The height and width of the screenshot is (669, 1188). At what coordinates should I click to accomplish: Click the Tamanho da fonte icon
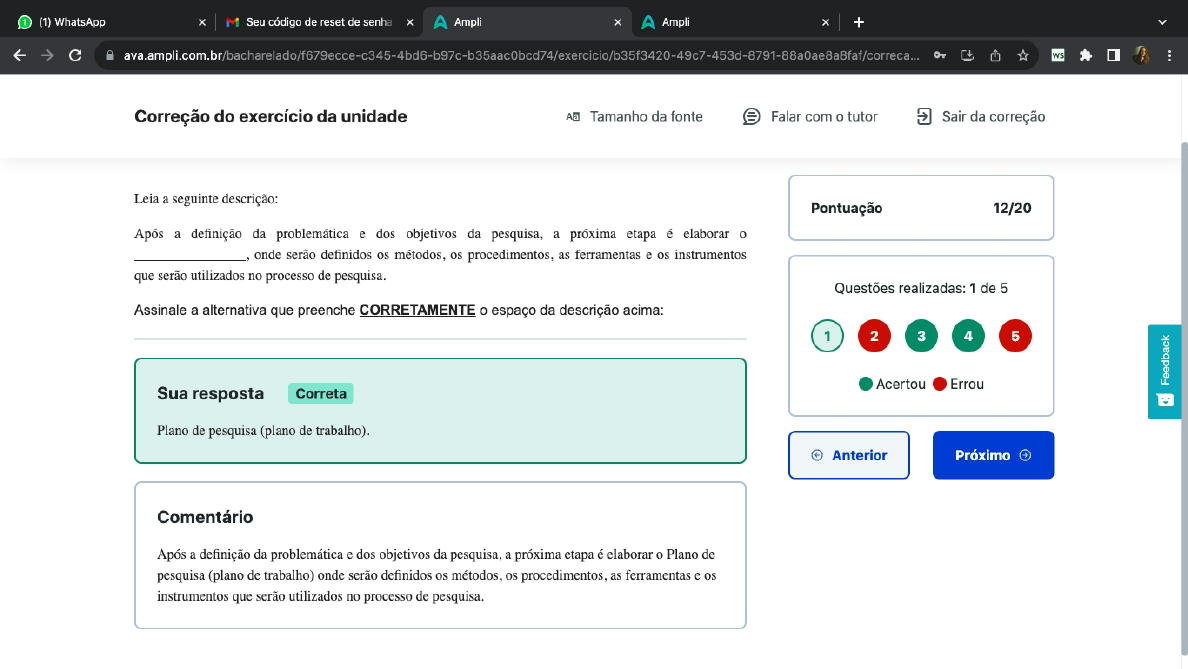(x=573, y=117)
